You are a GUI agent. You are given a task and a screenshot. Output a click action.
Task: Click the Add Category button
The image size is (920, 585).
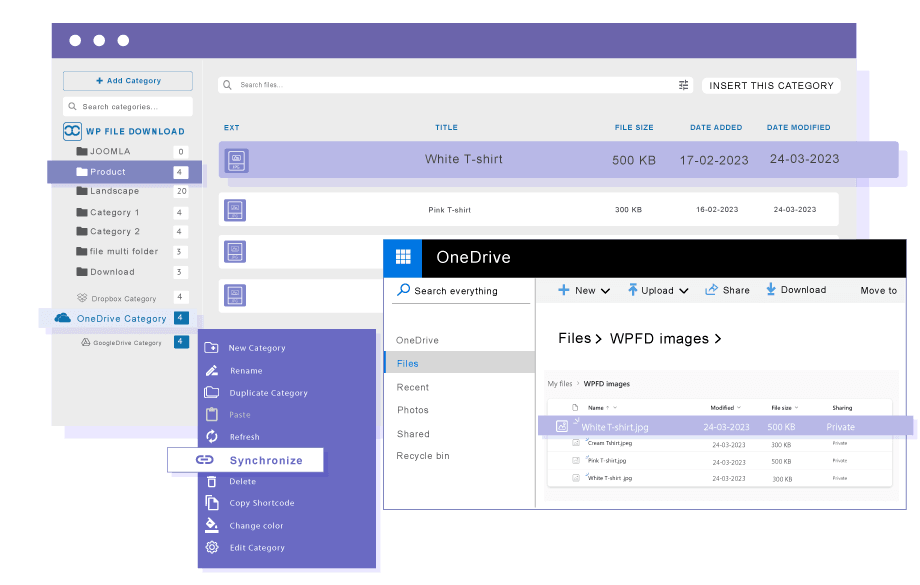point(127,81)
